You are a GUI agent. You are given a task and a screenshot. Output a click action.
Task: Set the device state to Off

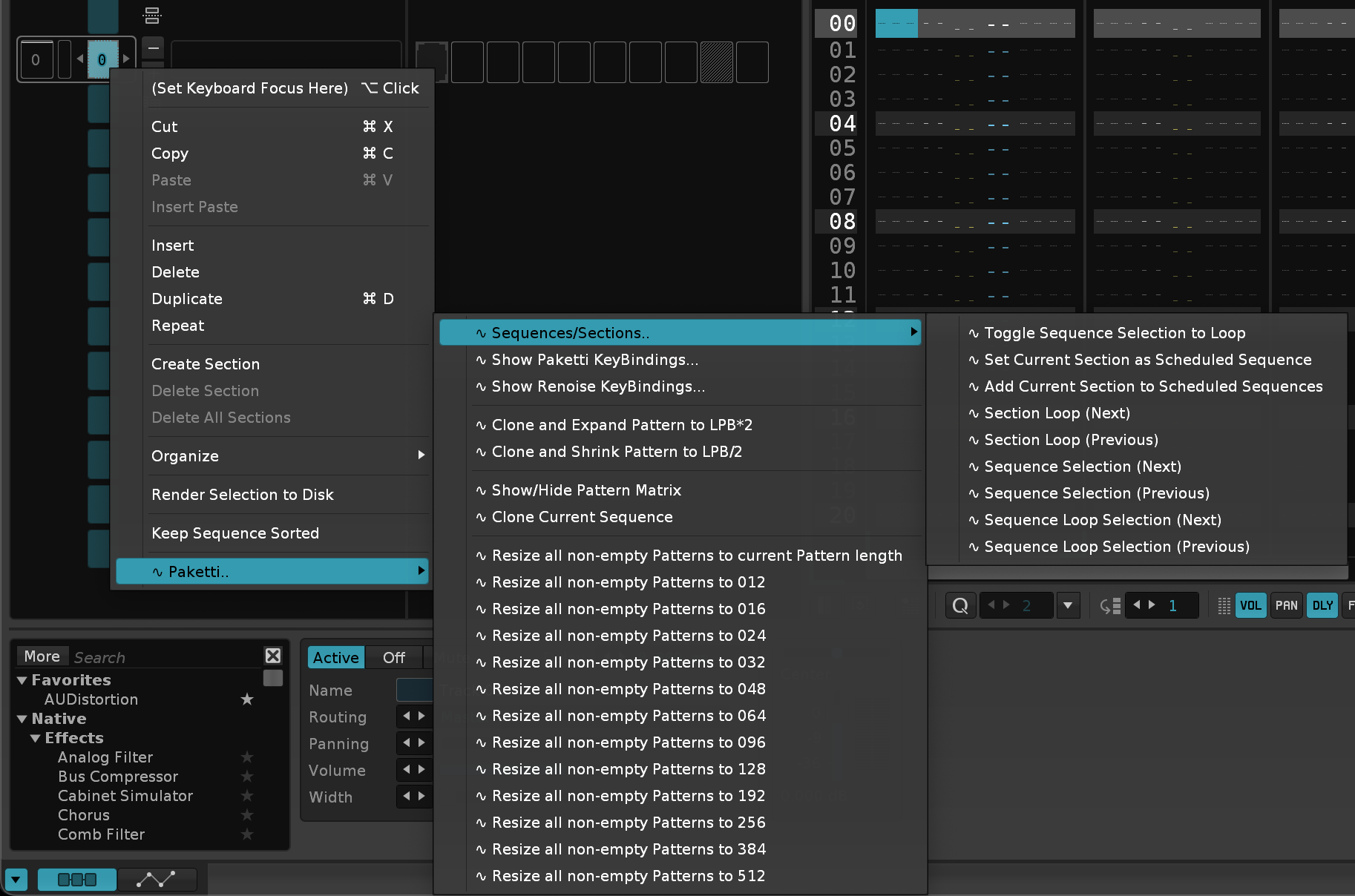coord(393,658)
